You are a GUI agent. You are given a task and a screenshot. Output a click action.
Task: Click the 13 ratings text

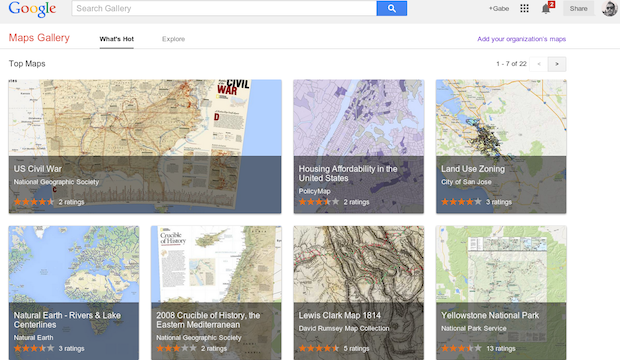point(501,349)
